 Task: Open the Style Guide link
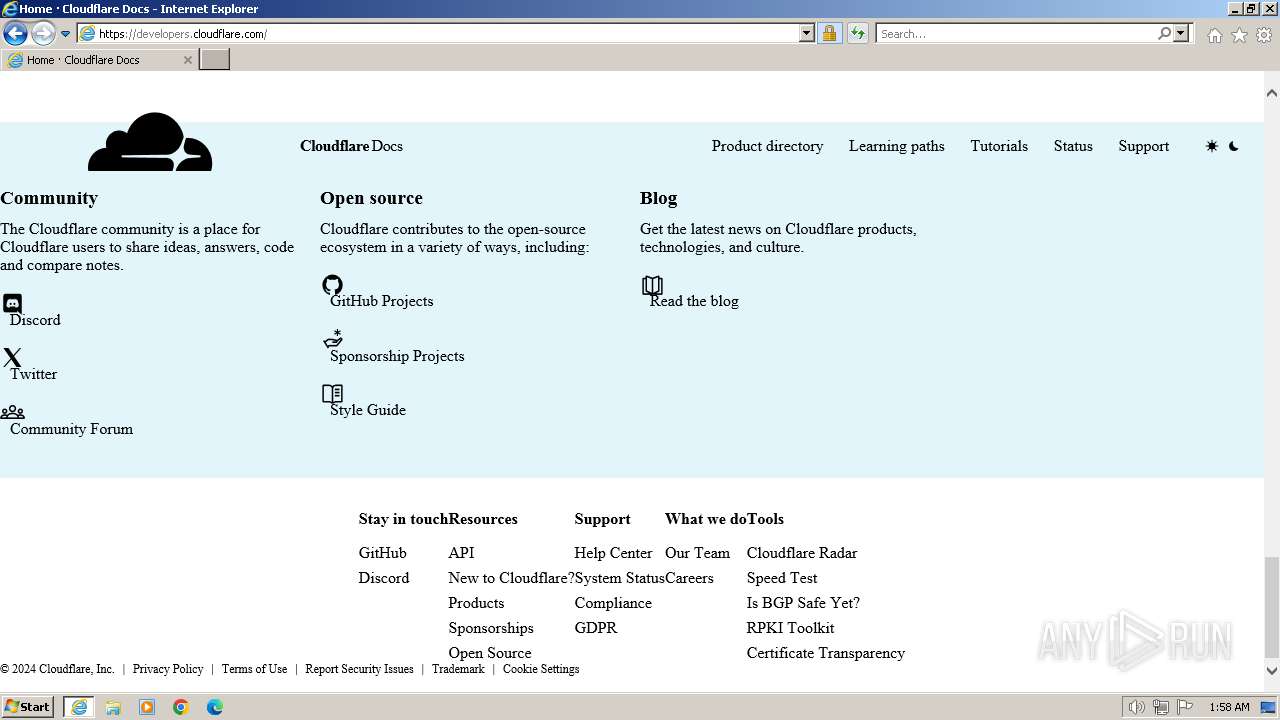click(x=368, y=410)
